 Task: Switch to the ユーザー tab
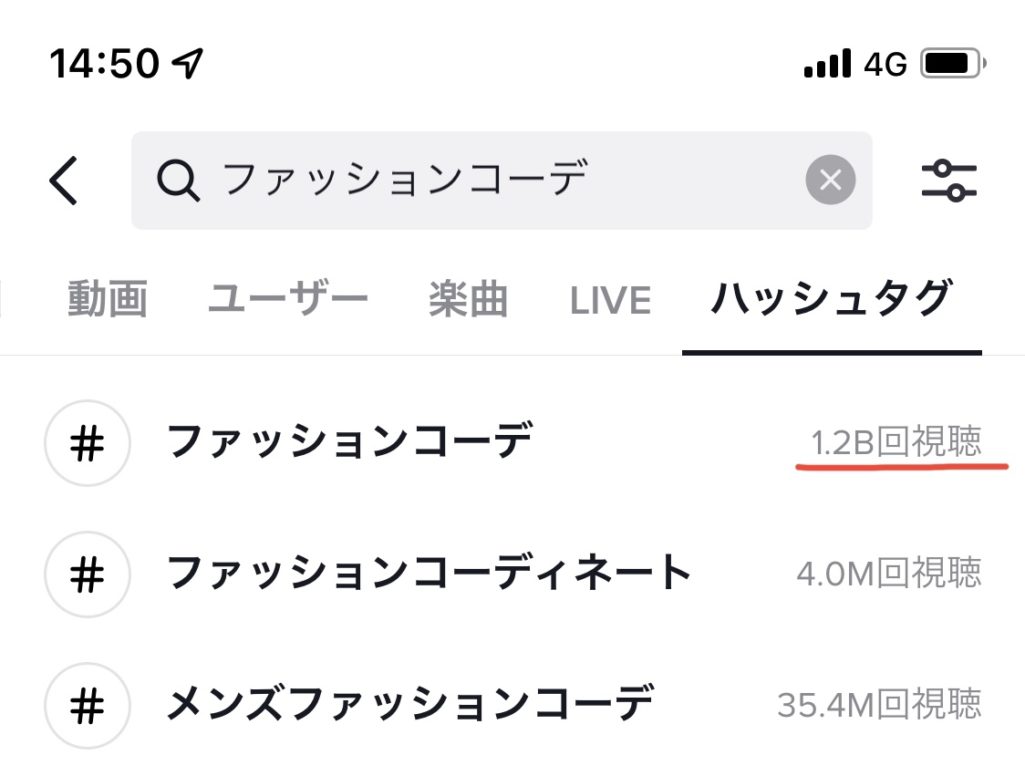pos(288,299)
